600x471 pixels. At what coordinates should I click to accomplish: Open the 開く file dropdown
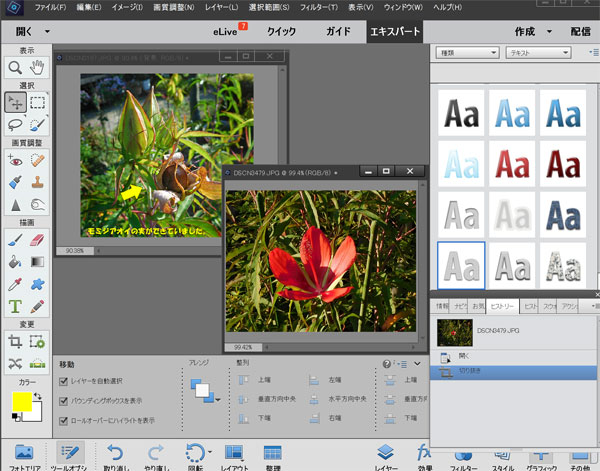pos(29,32)
